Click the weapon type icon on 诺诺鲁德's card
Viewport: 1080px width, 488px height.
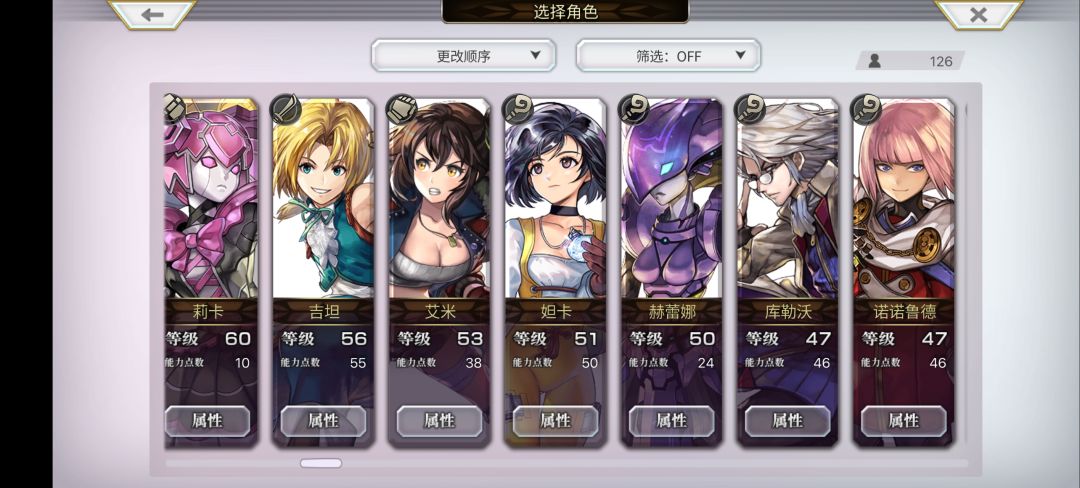coord(865,109)
